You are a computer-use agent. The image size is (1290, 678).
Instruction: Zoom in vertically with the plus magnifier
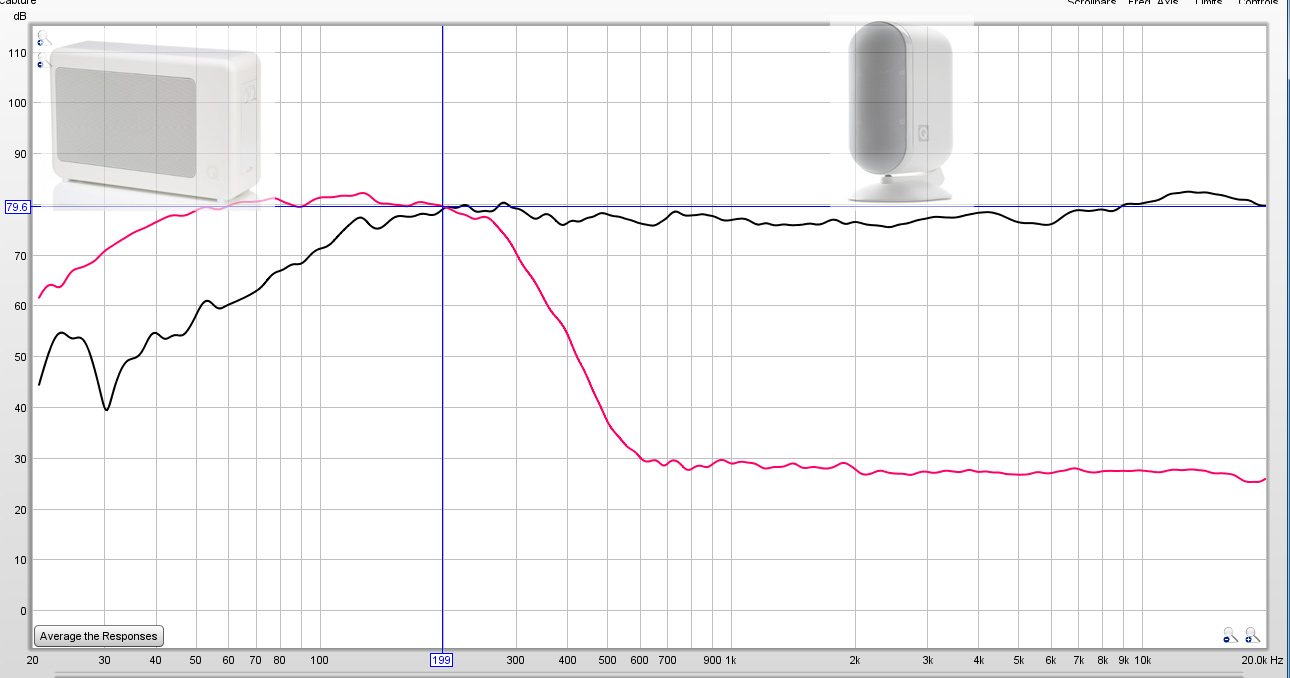44,38
